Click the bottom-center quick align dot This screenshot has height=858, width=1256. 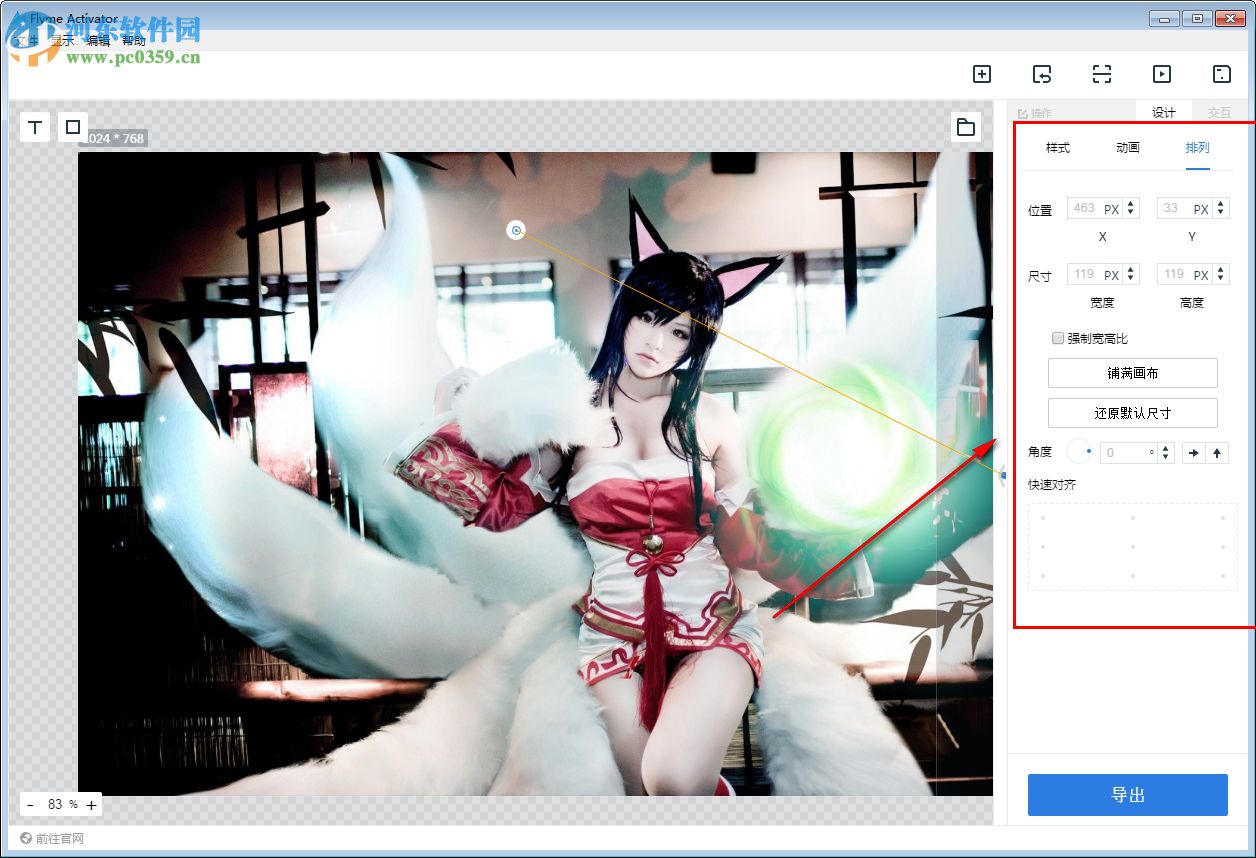point(1133,576)
